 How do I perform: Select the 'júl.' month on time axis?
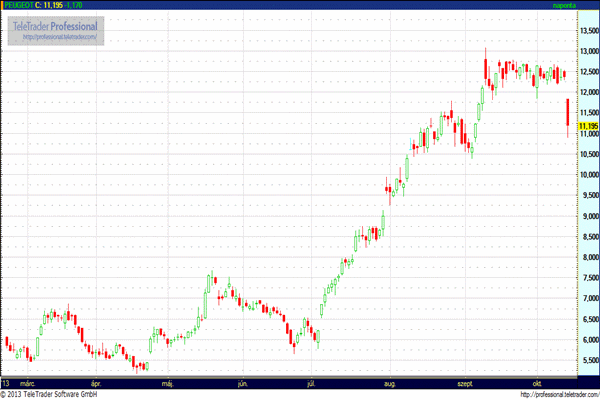[313, 382]
